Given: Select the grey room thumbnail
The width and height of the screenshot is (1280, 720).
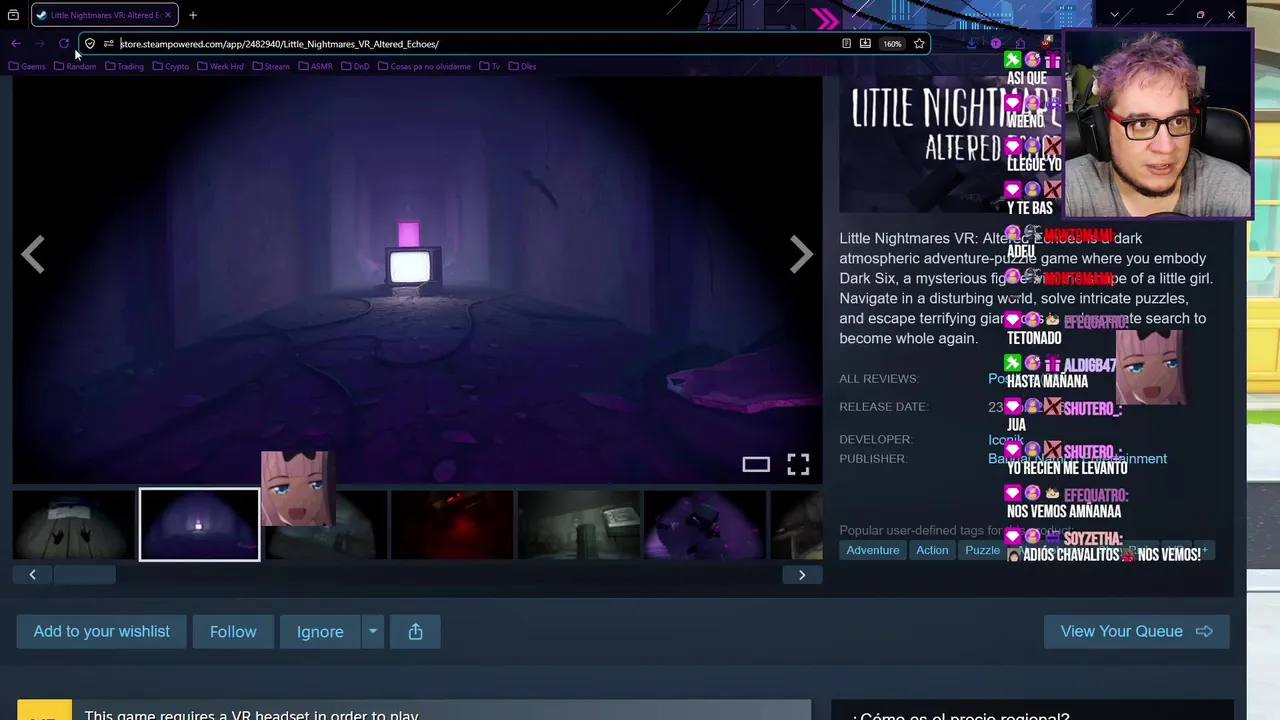Looking at the screenshot, I should click(x=578, y=525).
